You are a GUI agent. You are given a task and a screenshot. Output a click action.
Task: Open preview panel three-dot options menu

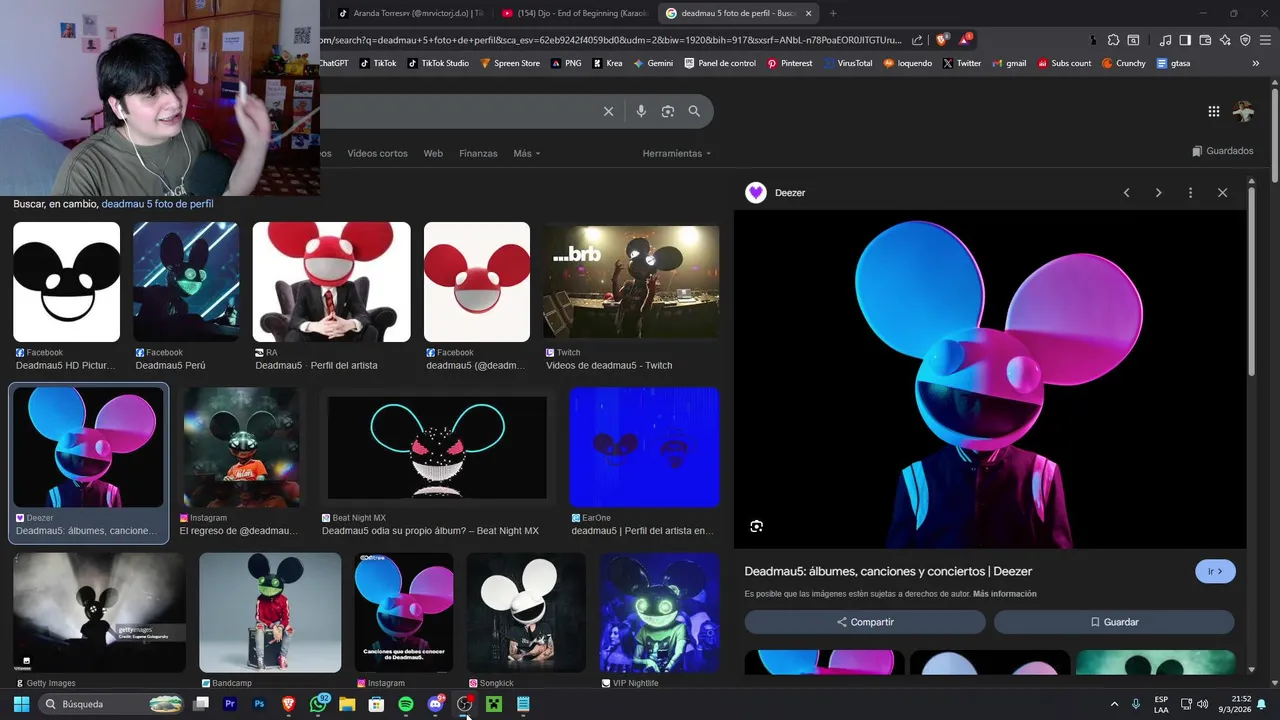click(x=1190, y=193)
